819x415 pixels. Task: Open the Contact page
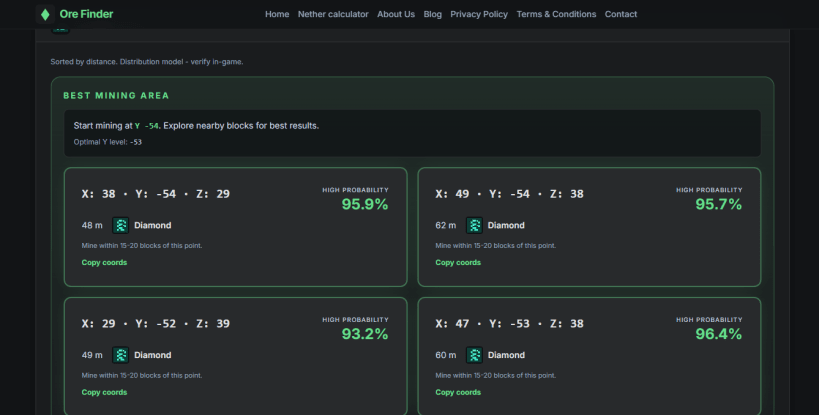pyautogui.click(x=621, y=14)
